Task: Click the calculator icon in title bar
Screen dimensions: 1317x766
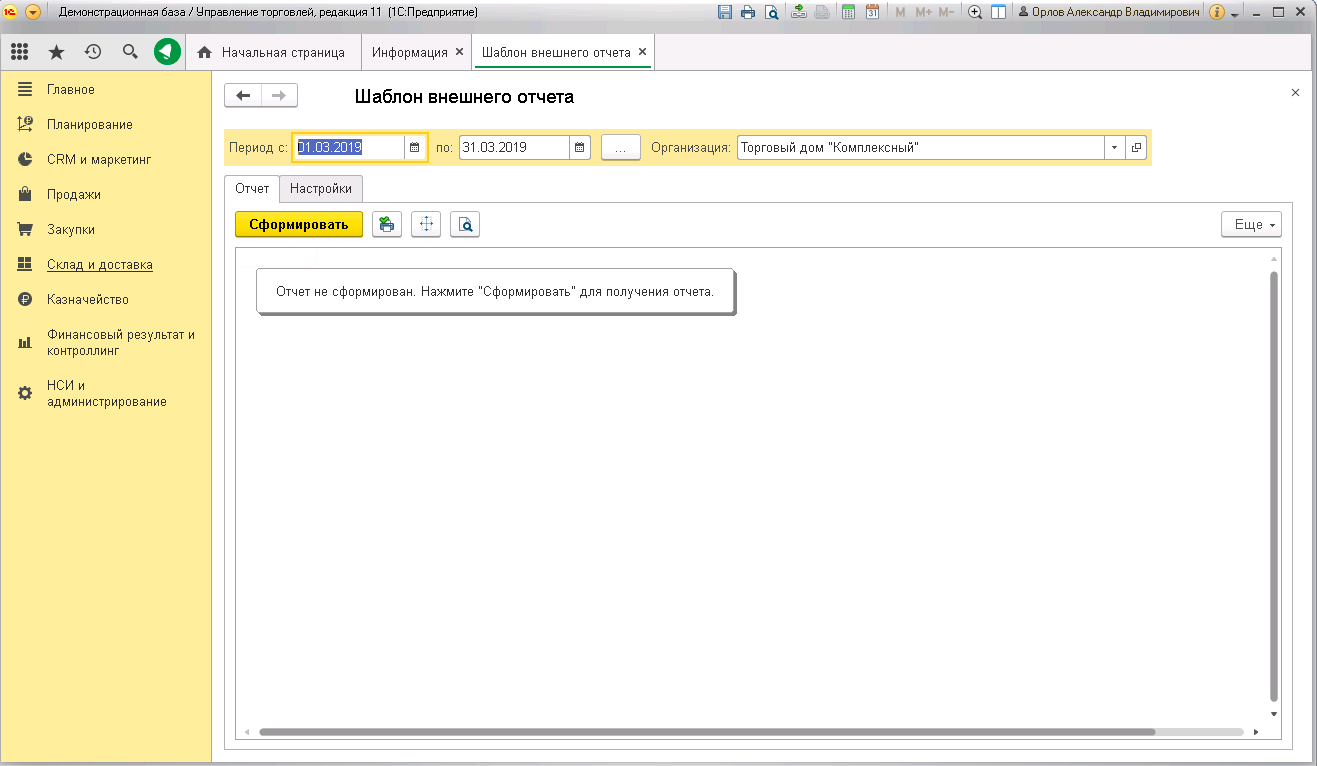Action: 849,12
